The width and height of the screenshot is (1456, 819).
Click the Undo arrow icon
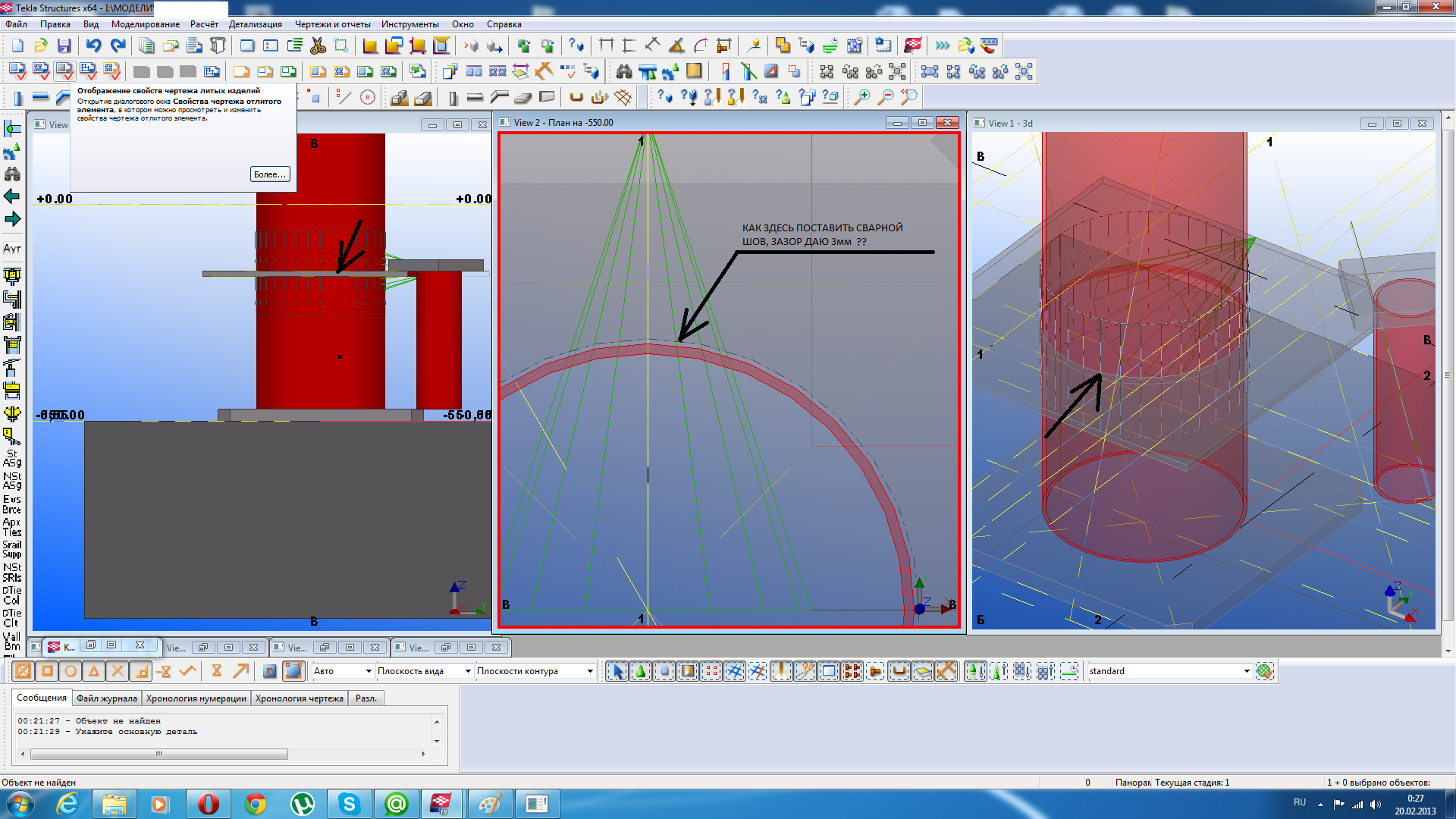pos(93,46)
